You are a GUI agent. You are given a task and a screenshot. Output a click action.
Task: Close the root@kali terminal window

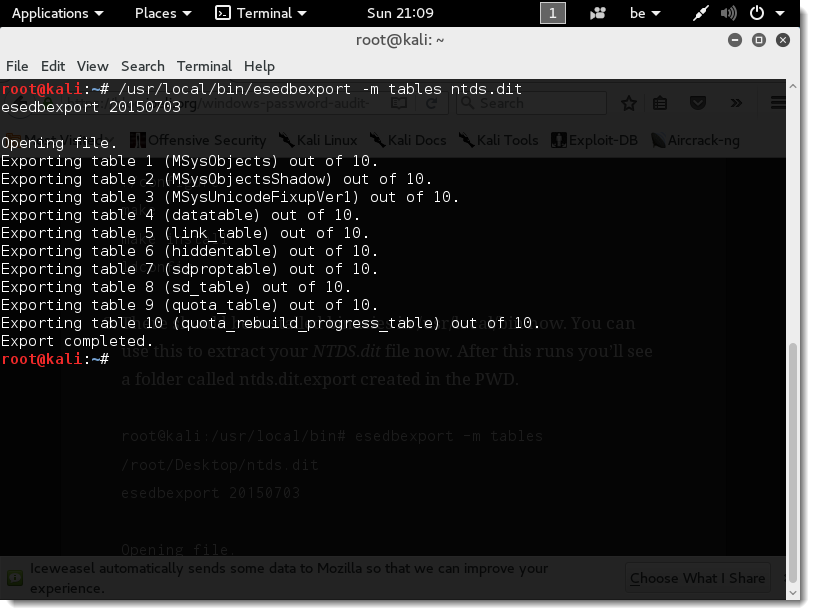point(781,40)
